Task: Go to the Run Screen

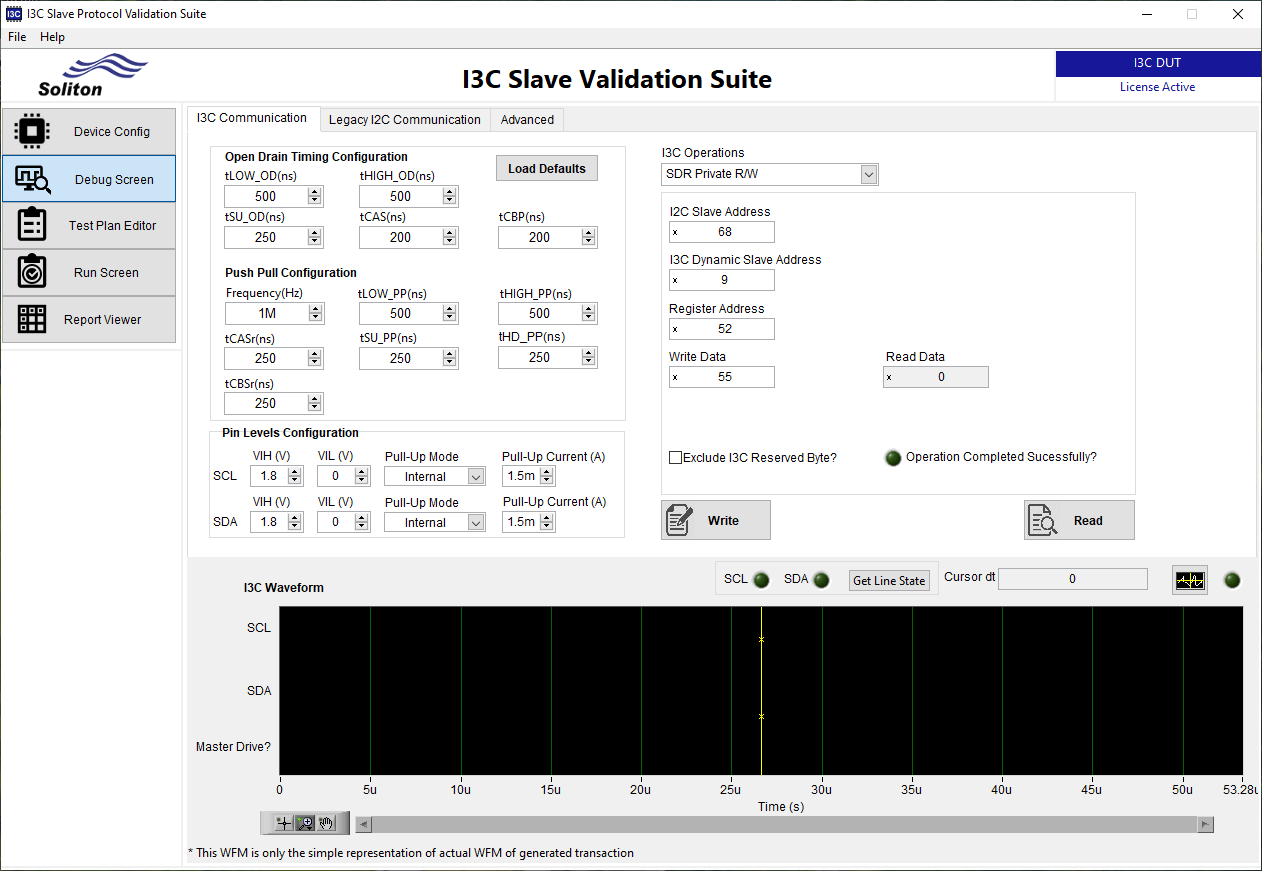Action: [x=88, y=272]
